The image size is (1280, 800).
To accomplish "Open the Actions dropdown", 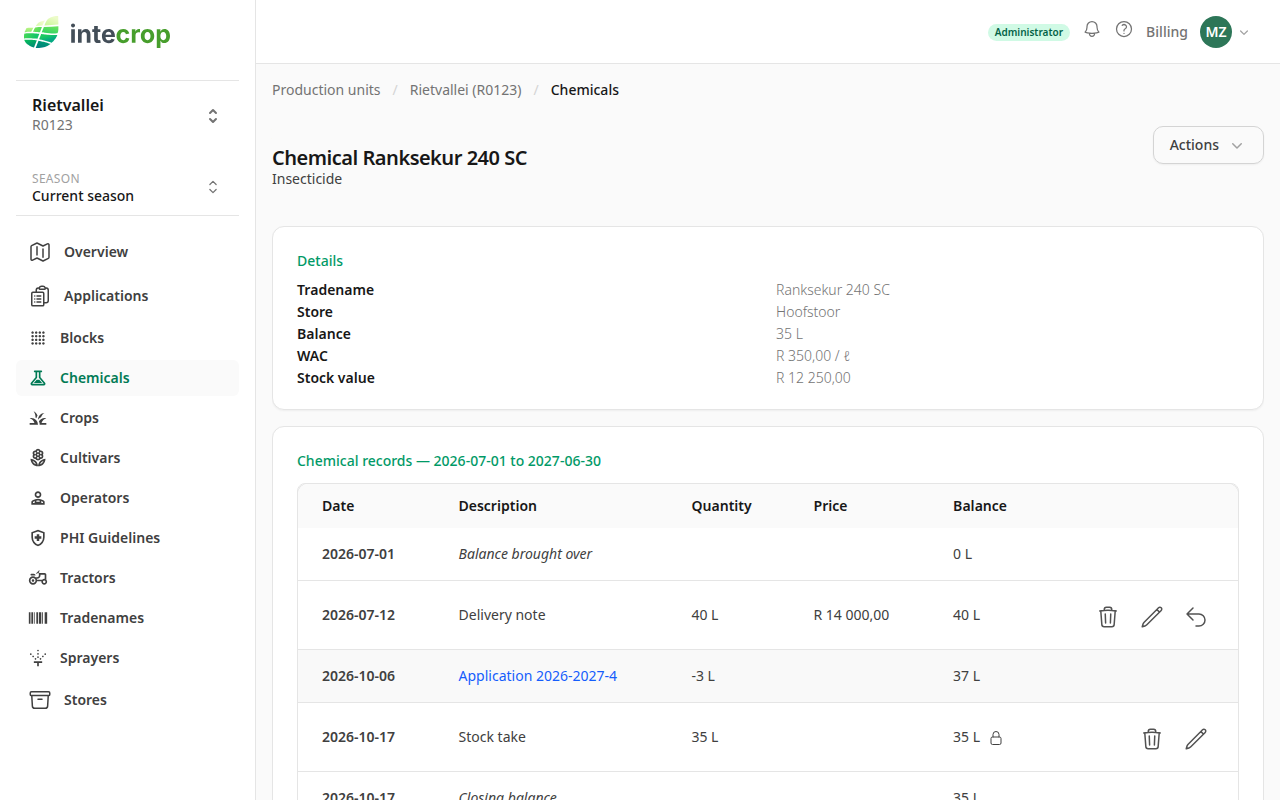I will click(1208, 145).
